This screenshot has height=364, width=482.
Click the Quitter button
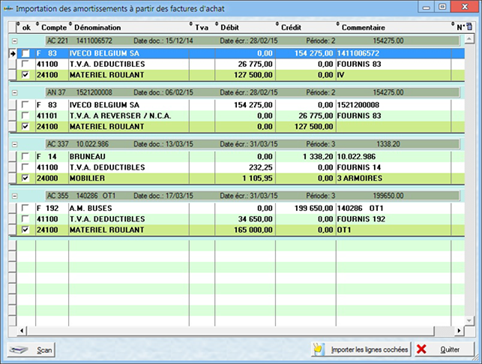[444, 349]
